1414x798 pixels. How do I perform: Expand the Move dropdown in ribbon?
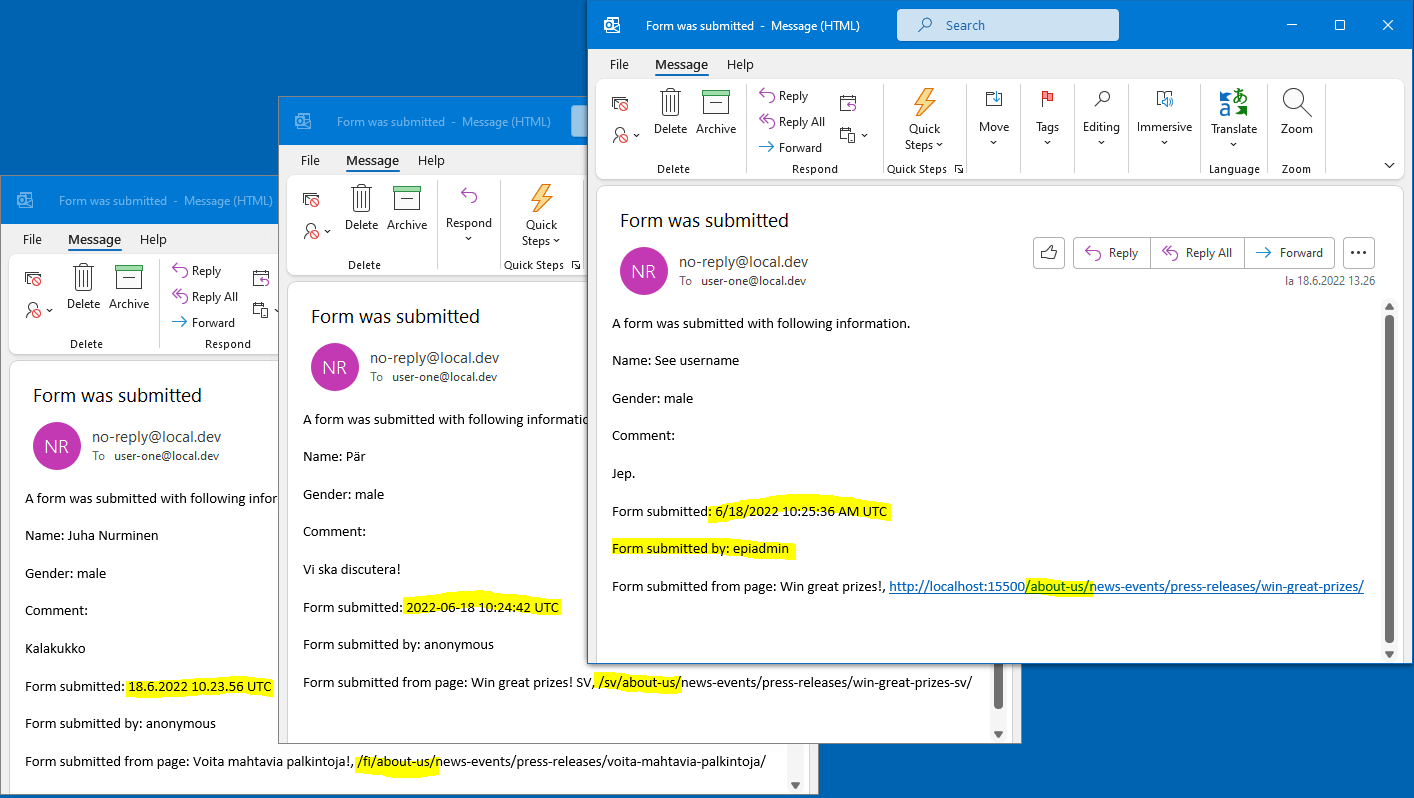pos(993,142)
